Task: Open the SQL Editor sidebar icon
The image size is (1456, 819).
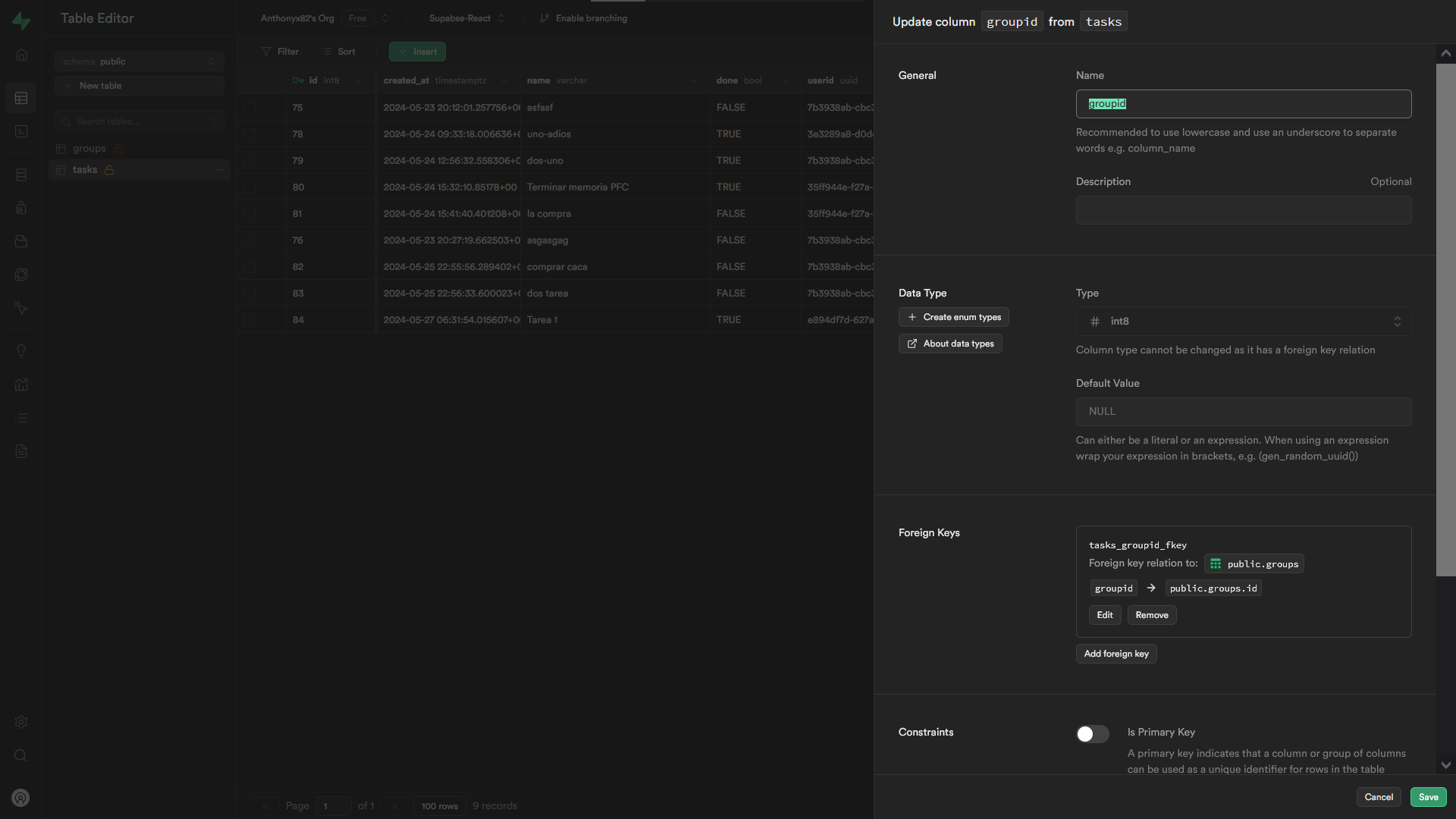Action: point(21,132)
